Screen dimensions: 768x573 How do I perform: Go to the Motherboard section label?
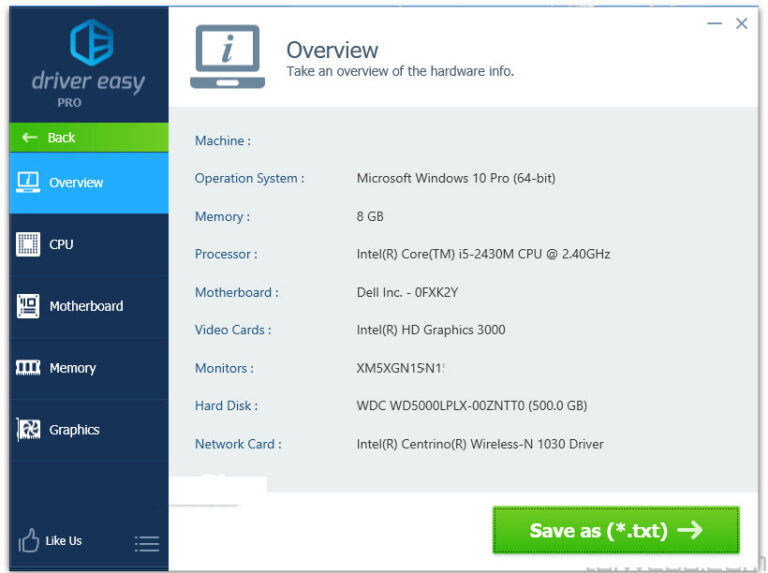pyautogui.click(x=86, y=307)
